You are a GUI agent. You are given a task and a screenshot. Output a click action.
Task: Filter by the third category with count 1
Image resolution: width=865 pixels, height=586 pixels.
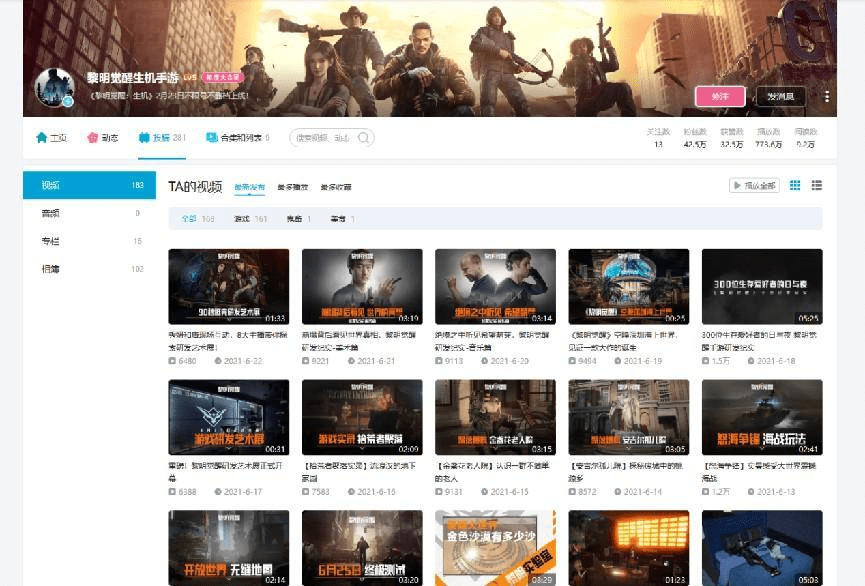pyautogui.click(x=298, y=219)
